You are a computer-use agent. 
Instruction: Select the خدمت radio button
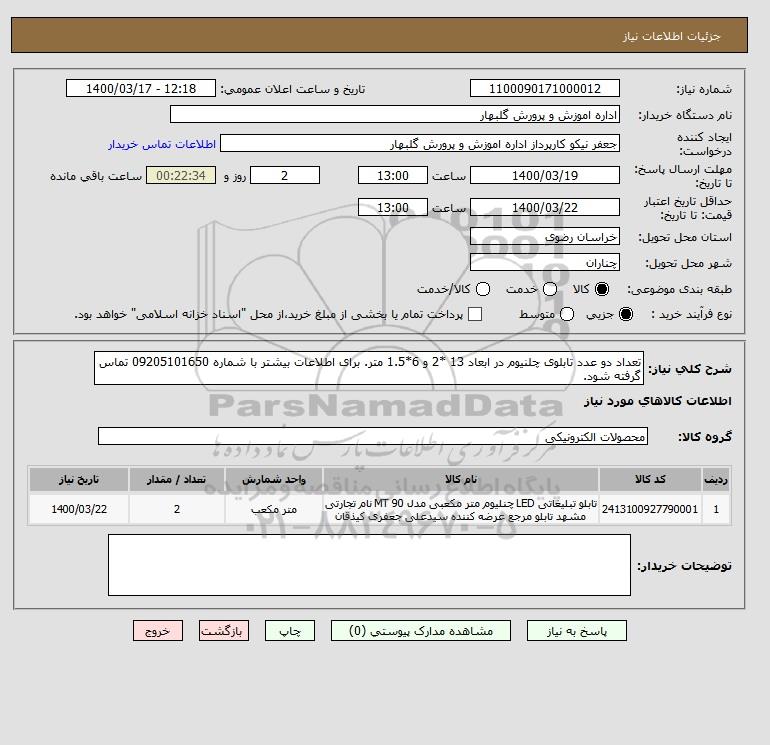[550, 289]
